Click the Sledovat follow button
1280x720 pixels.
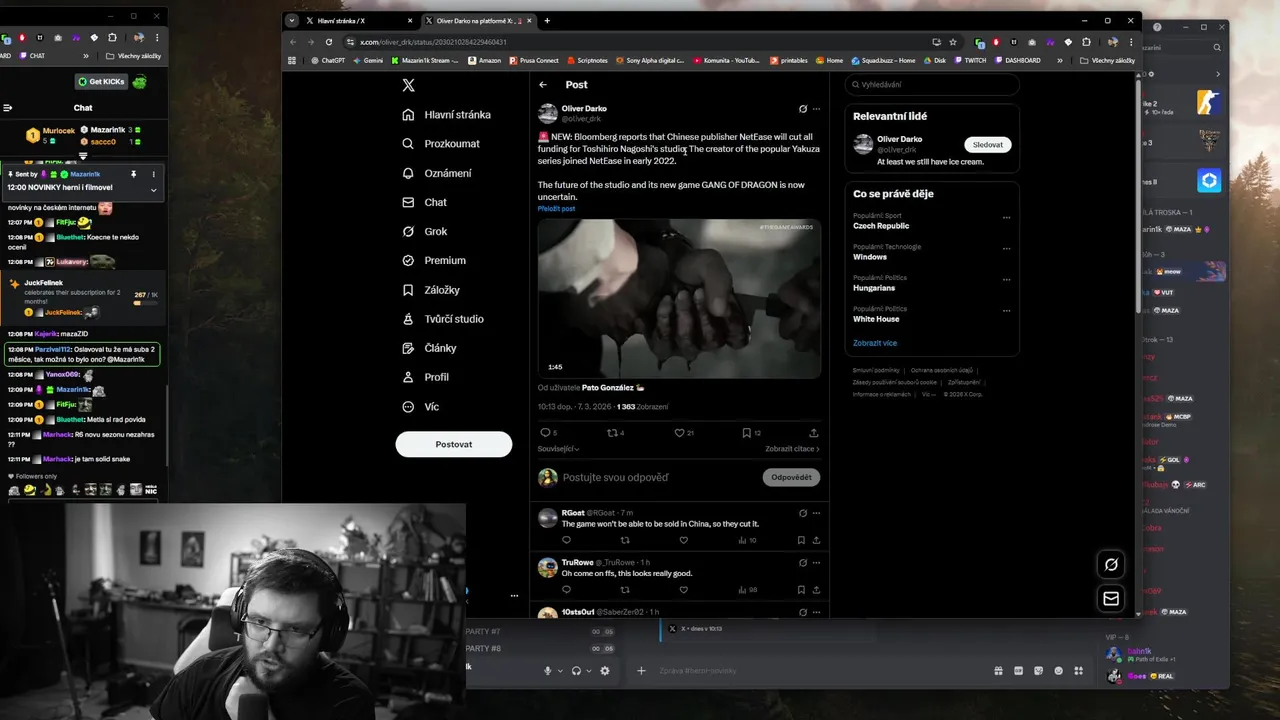987,145
